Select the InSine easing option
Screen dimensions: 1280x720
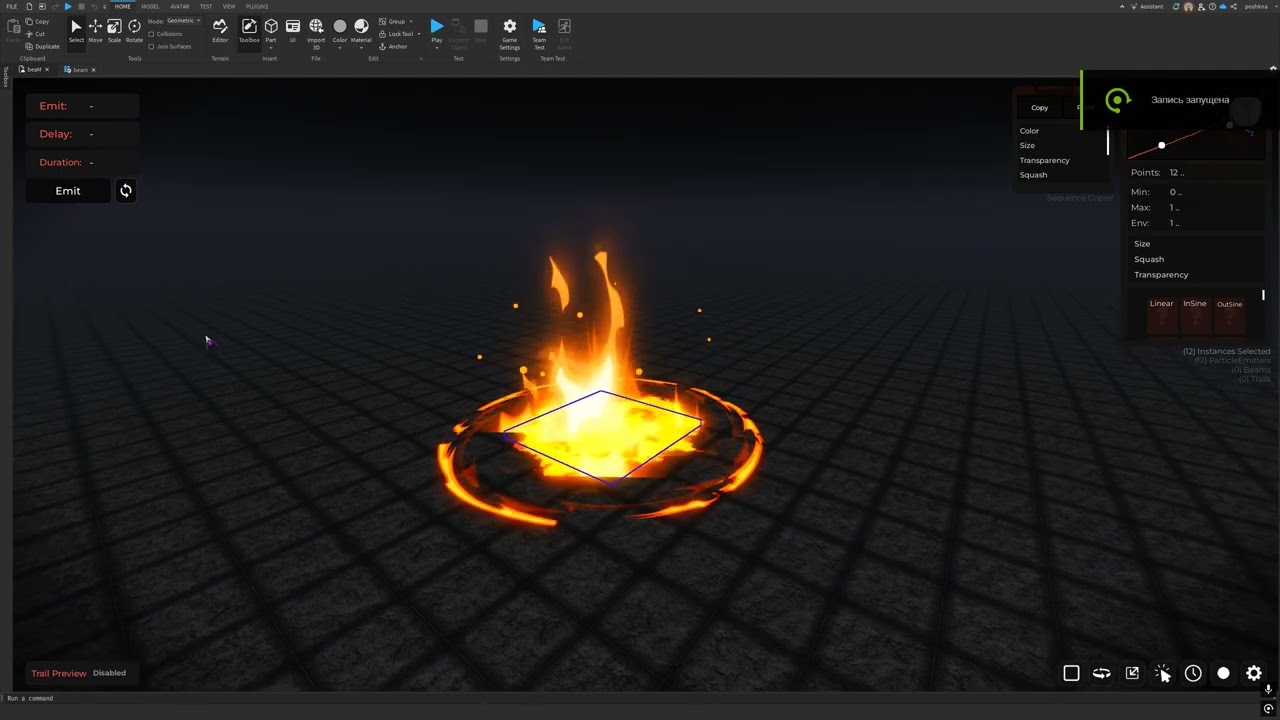click(x=1195, y=314)
